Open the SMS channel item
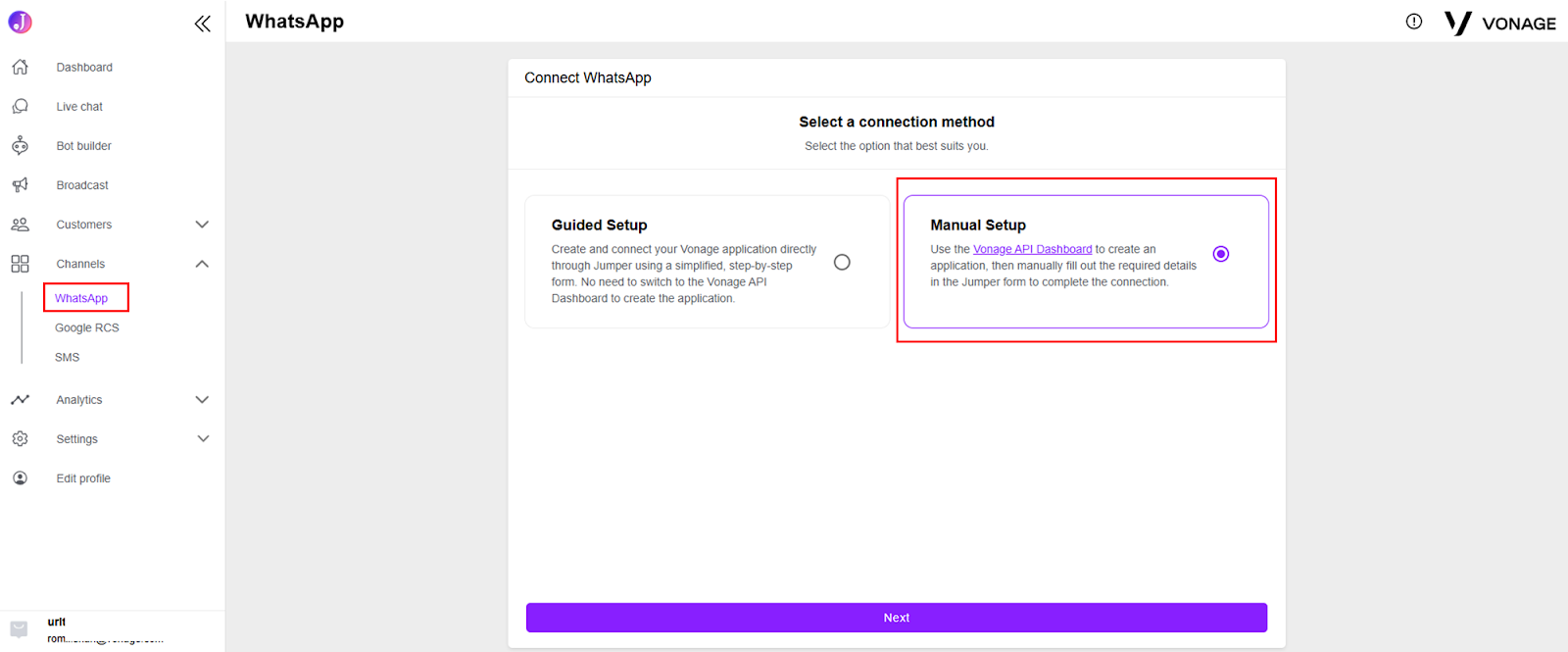The width and height of the screenshot is (1568, 652). pyautogui.click(x=68, y=357)
